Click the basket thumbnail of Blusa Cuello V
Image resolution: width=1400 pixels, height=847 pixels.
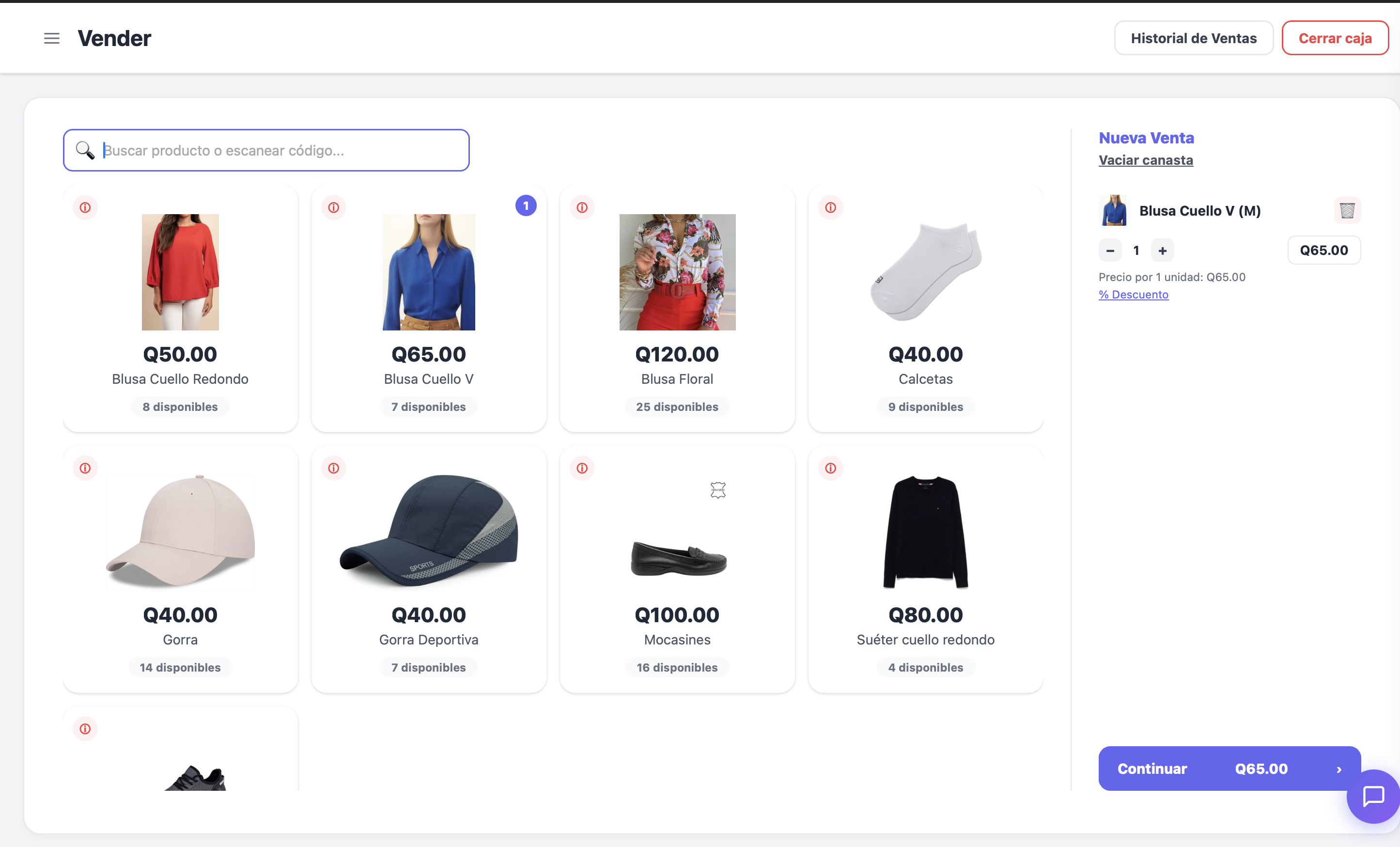[x=1114, y=210]
